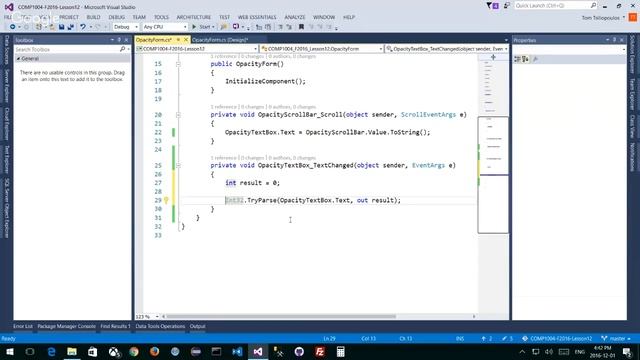Open the PROJECT menu

click(69, 17)
